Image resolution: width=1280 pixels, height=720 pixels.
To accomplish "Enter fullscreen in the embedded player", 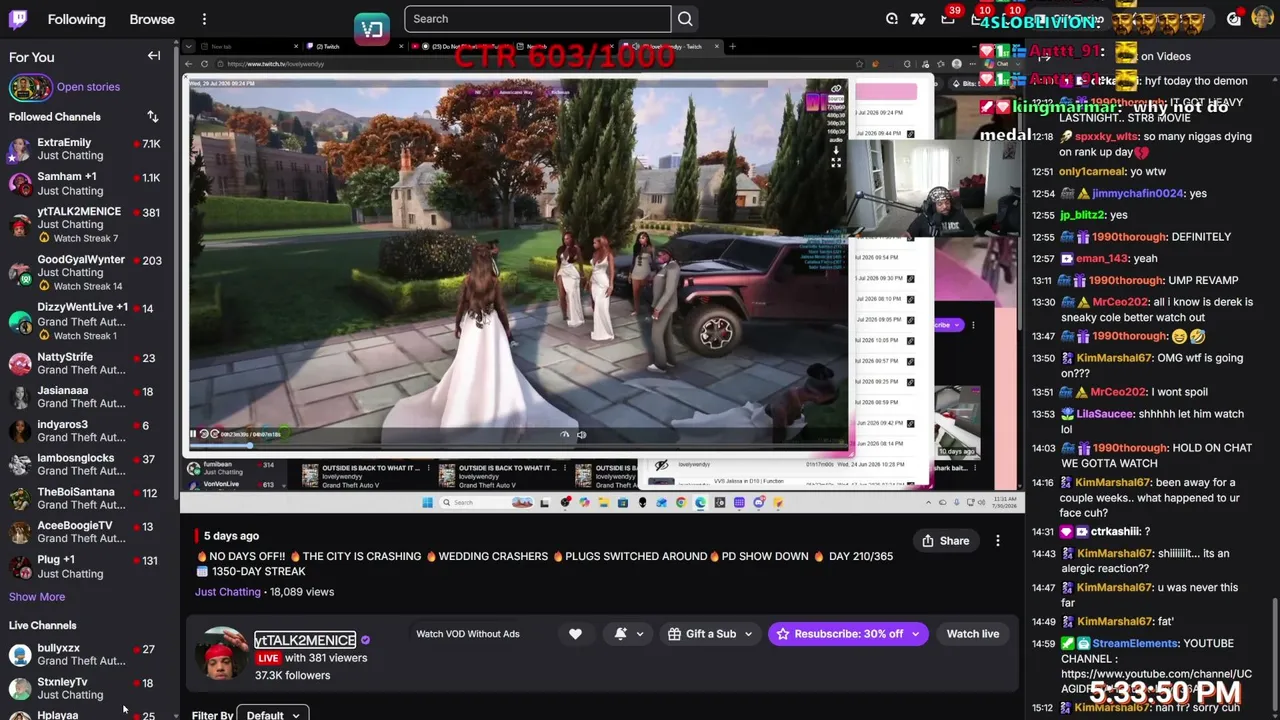I will click(836, 162).
